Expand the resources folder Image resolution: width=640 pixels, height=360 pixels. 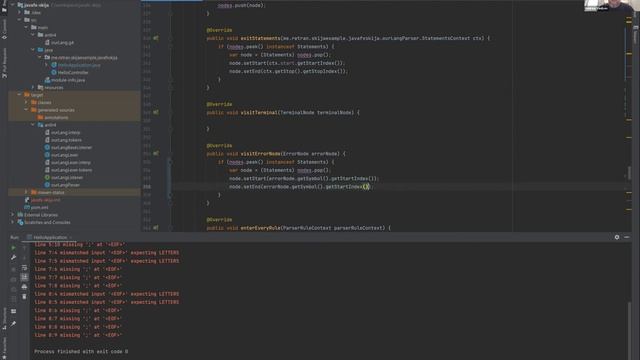click(33, 87)
